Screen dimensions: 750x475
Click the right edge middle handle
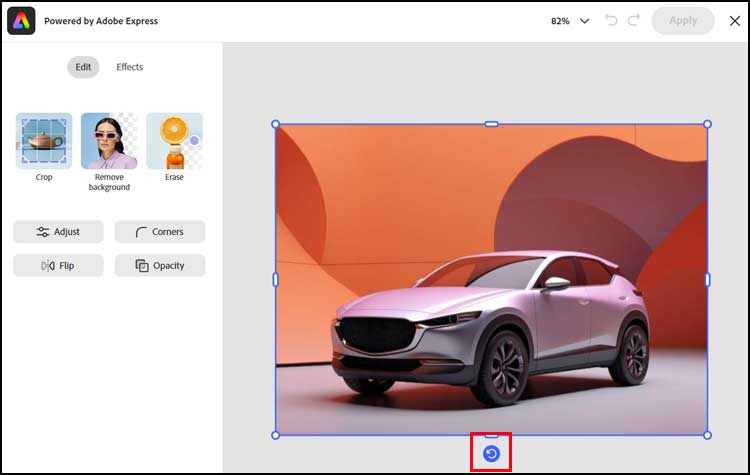coord(707,280)
